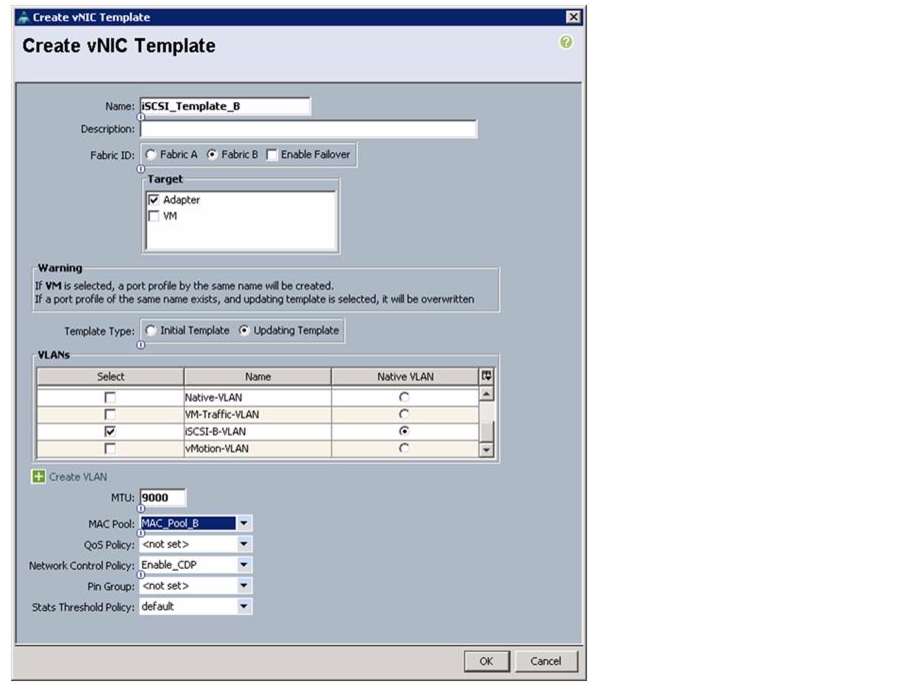Screen dimensions: 900x688
Task: Enable the Failover checkbox
Action: [272, 155]
